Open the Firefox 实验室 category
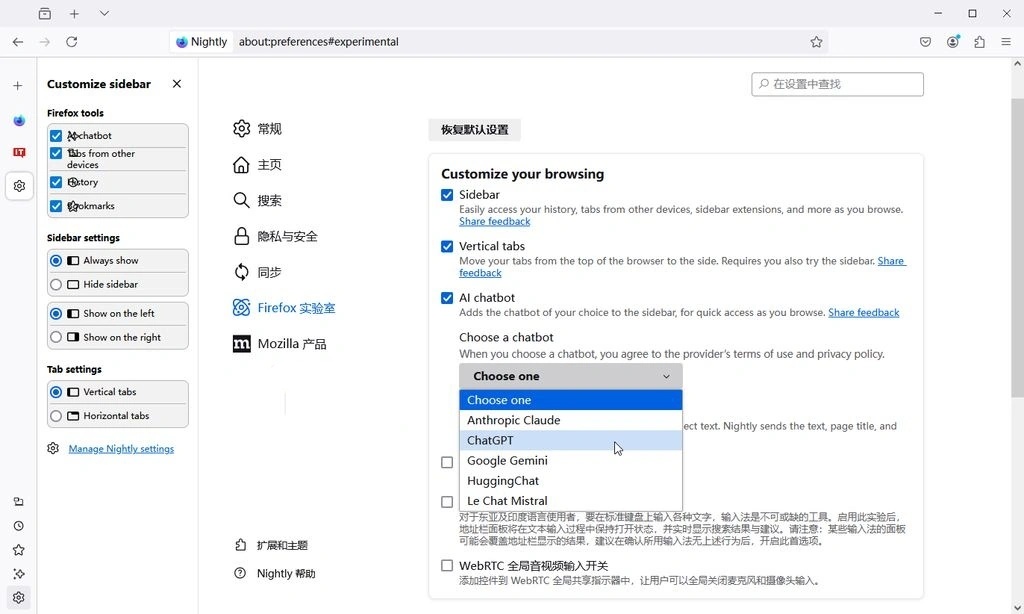Image resolution: width=1024 pixels, height=614 pixels. click(x=284, y=308)
